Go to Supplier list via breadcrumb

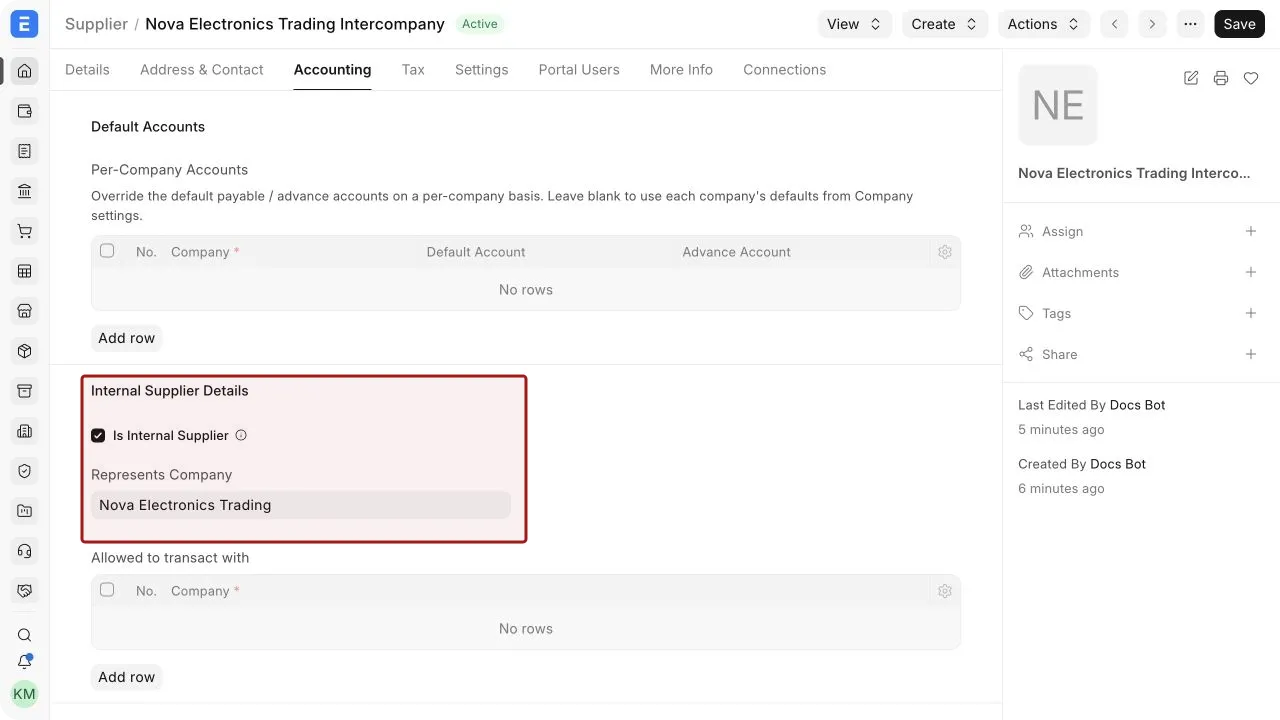pos(96,24)
